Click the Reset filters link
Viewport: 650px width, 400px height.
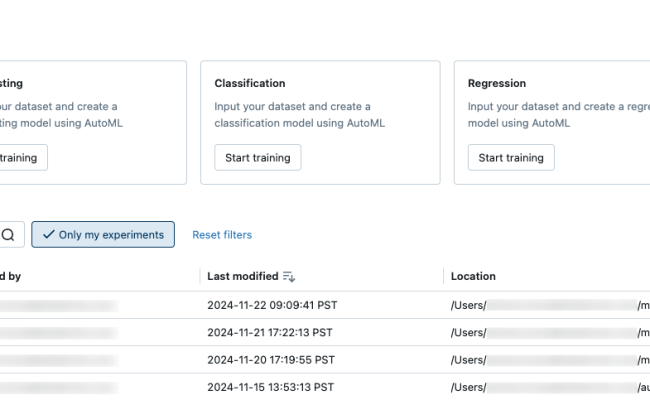click(222, 235)
